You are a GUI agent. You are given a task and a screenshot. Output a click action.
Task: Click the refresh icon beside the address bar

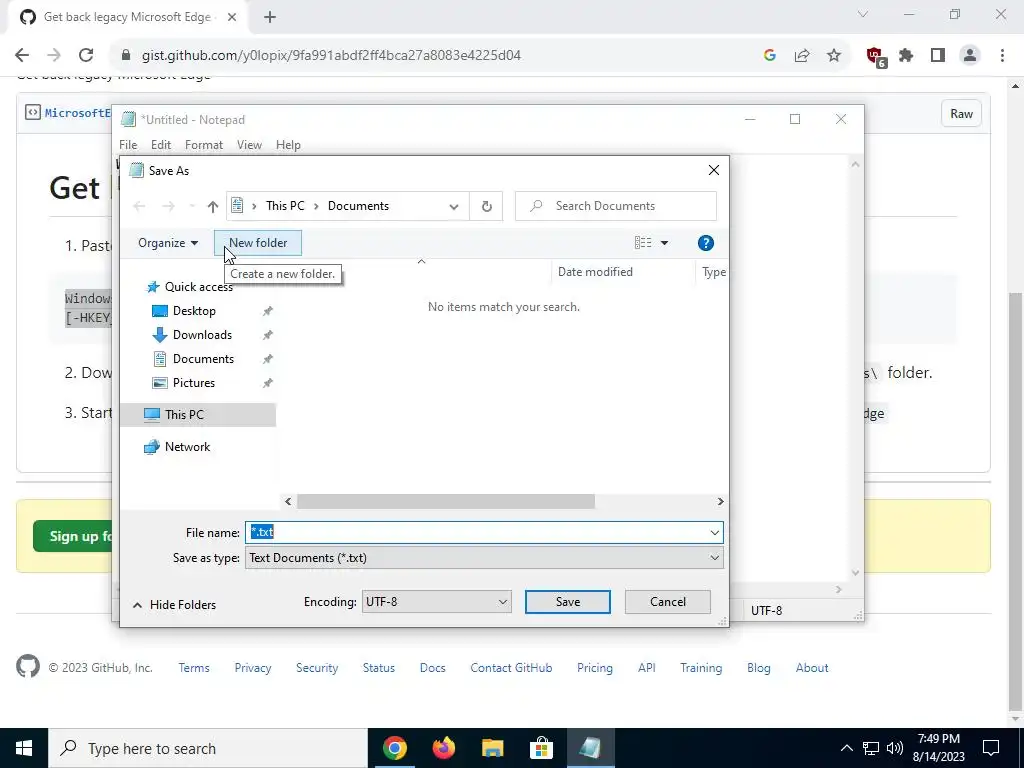tap(487, 206)
